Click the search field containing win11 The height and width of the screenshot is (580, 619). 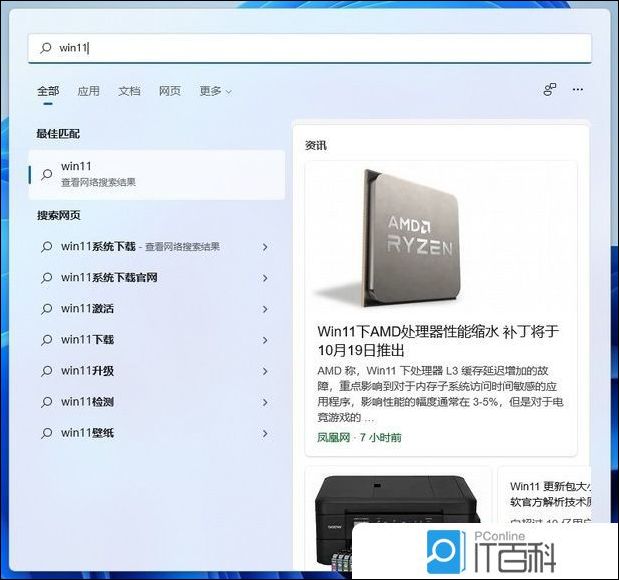(x=310, y=48)
